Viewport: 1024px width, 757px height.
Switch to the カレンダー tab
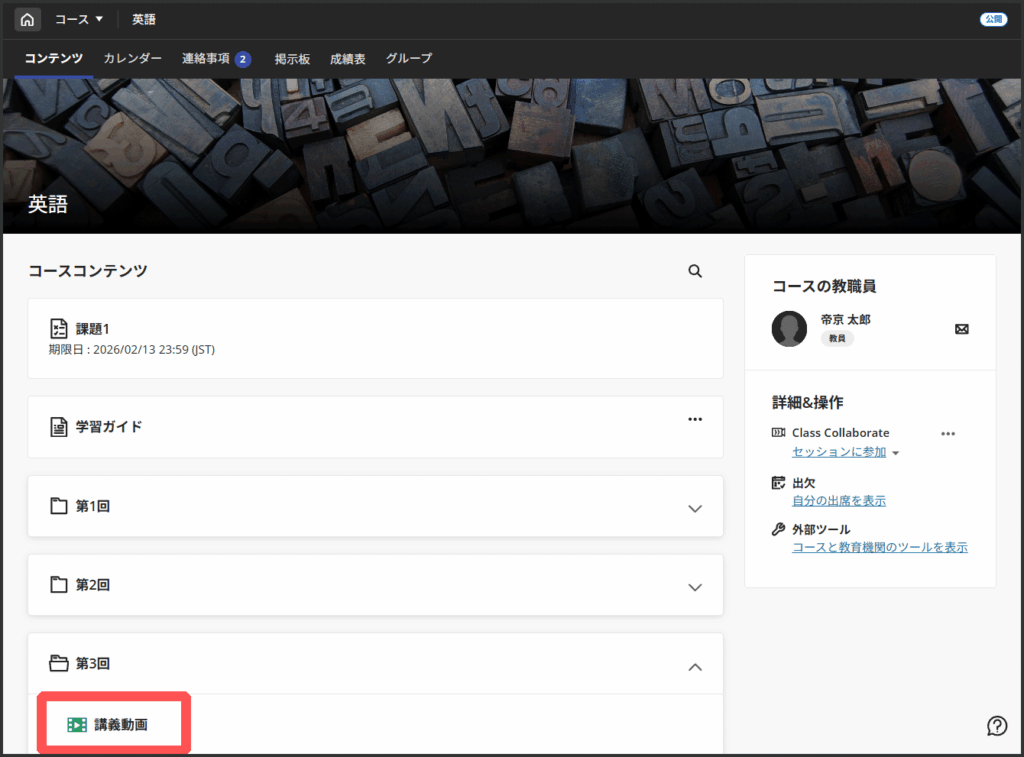(132, 59)
